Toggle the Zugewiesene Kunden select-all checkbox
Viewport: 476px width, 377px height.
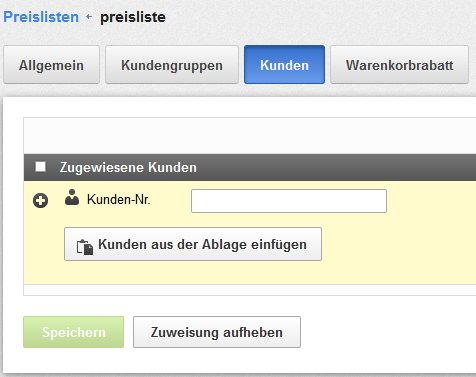tap(41, 166)
